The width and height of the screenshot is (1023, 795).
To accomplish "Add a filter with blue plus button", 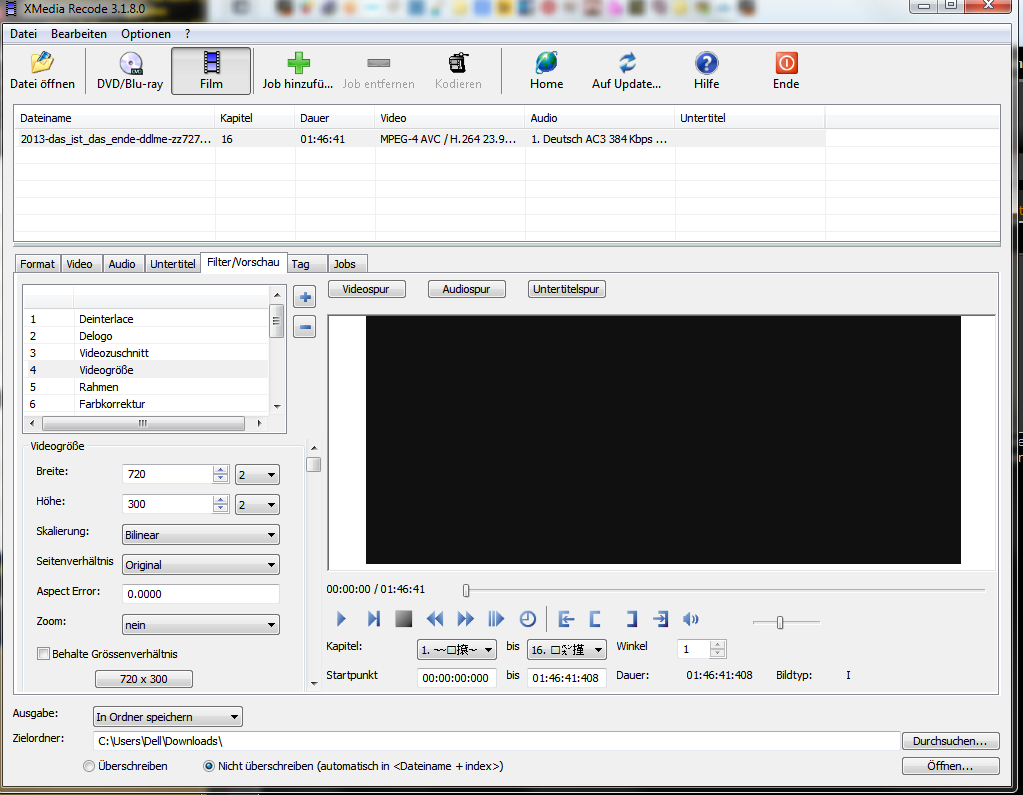I will point(305,297).
